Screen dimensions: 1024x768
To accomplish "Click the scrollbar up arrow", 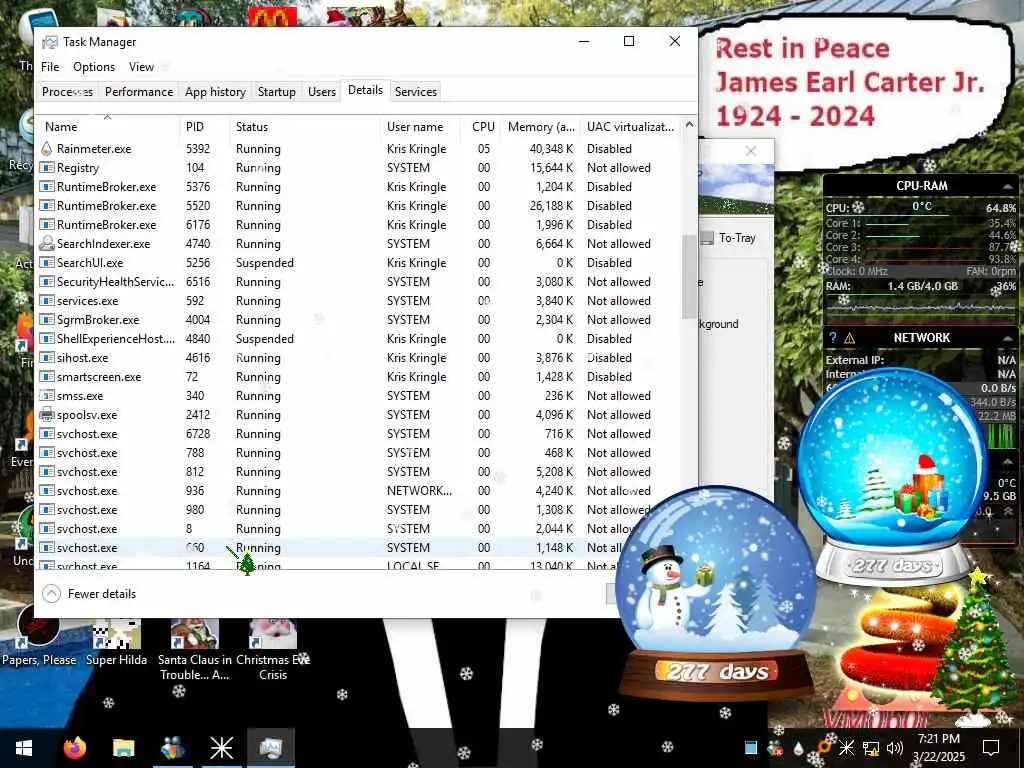I will pyautogui.click(x=689, y=124).
